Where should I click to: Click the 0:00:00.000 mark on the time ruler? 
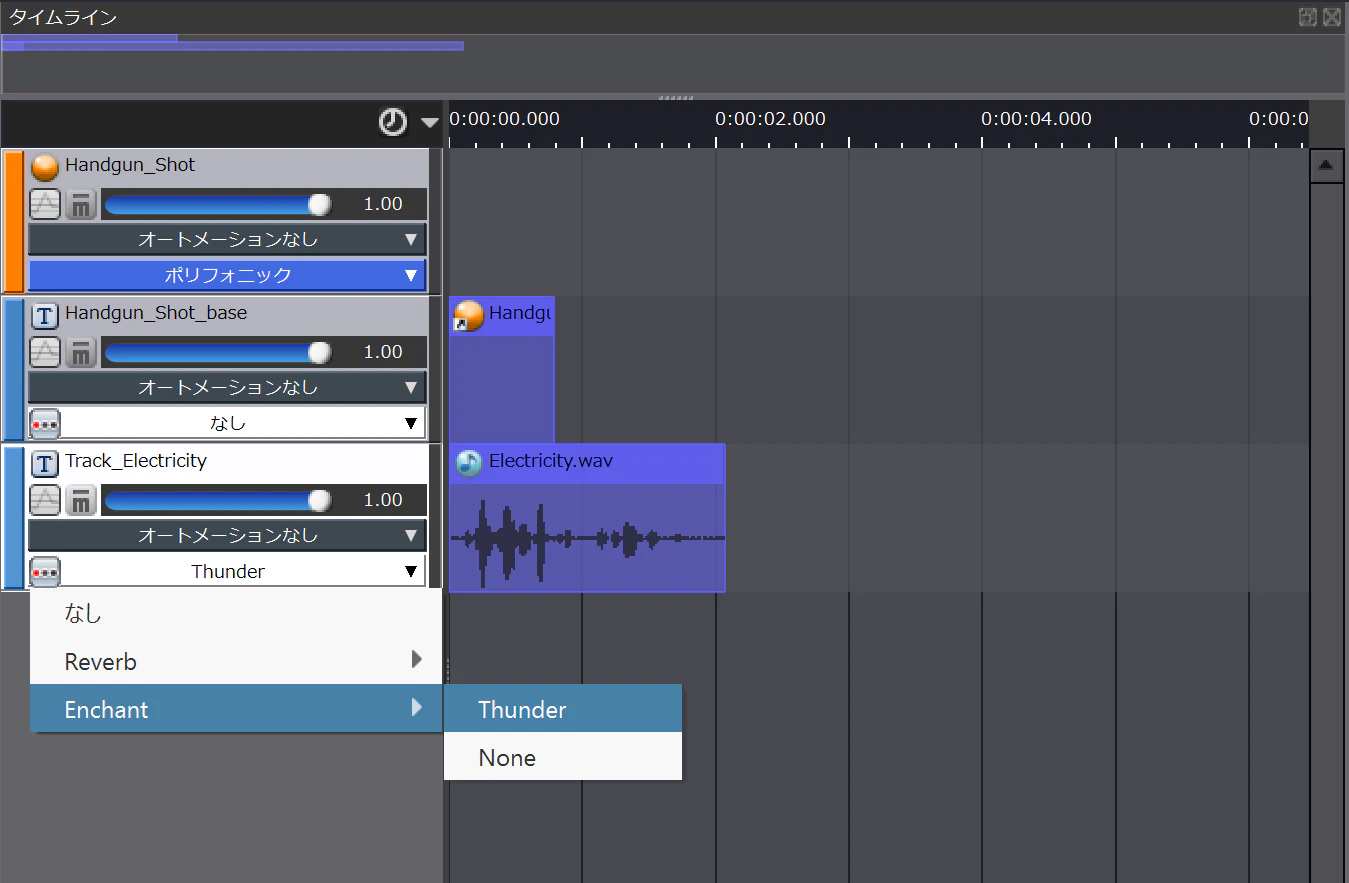[504, 119]
